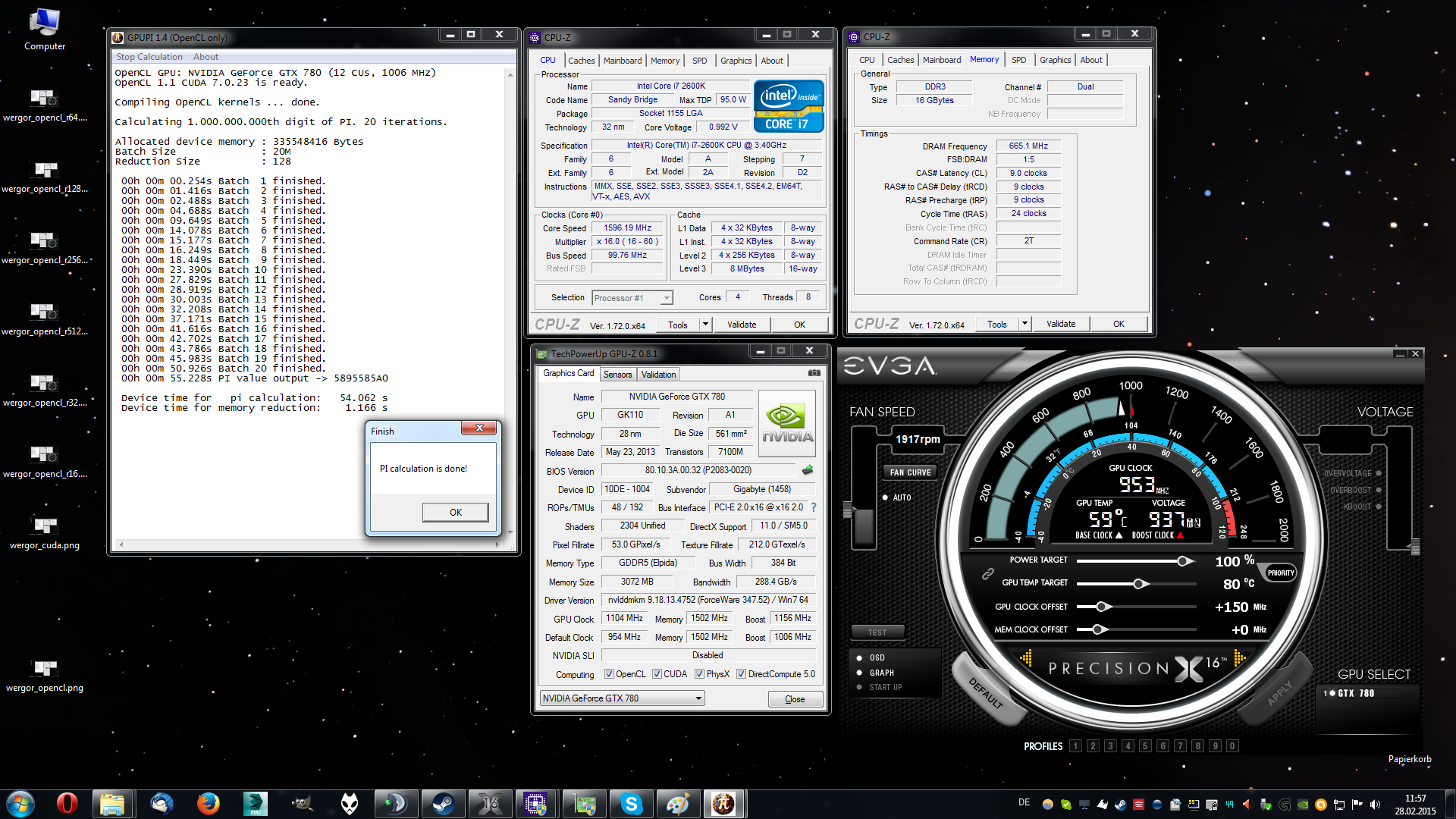
Task: Click the volume icon in system tray
Action: [x=1375, y=805]
